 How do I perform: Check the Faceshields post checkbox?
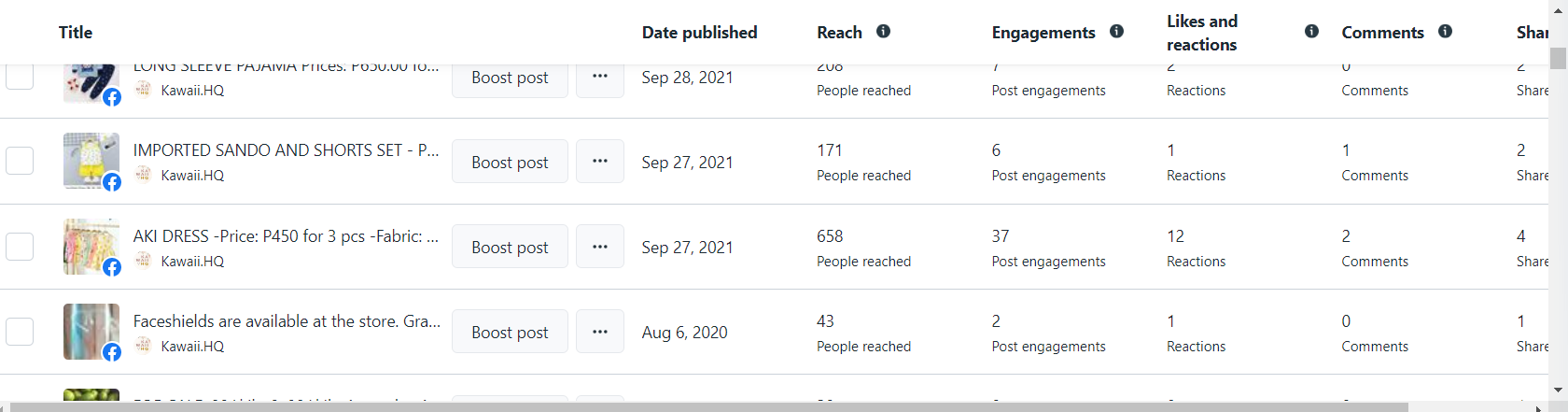tap(20, 332)
